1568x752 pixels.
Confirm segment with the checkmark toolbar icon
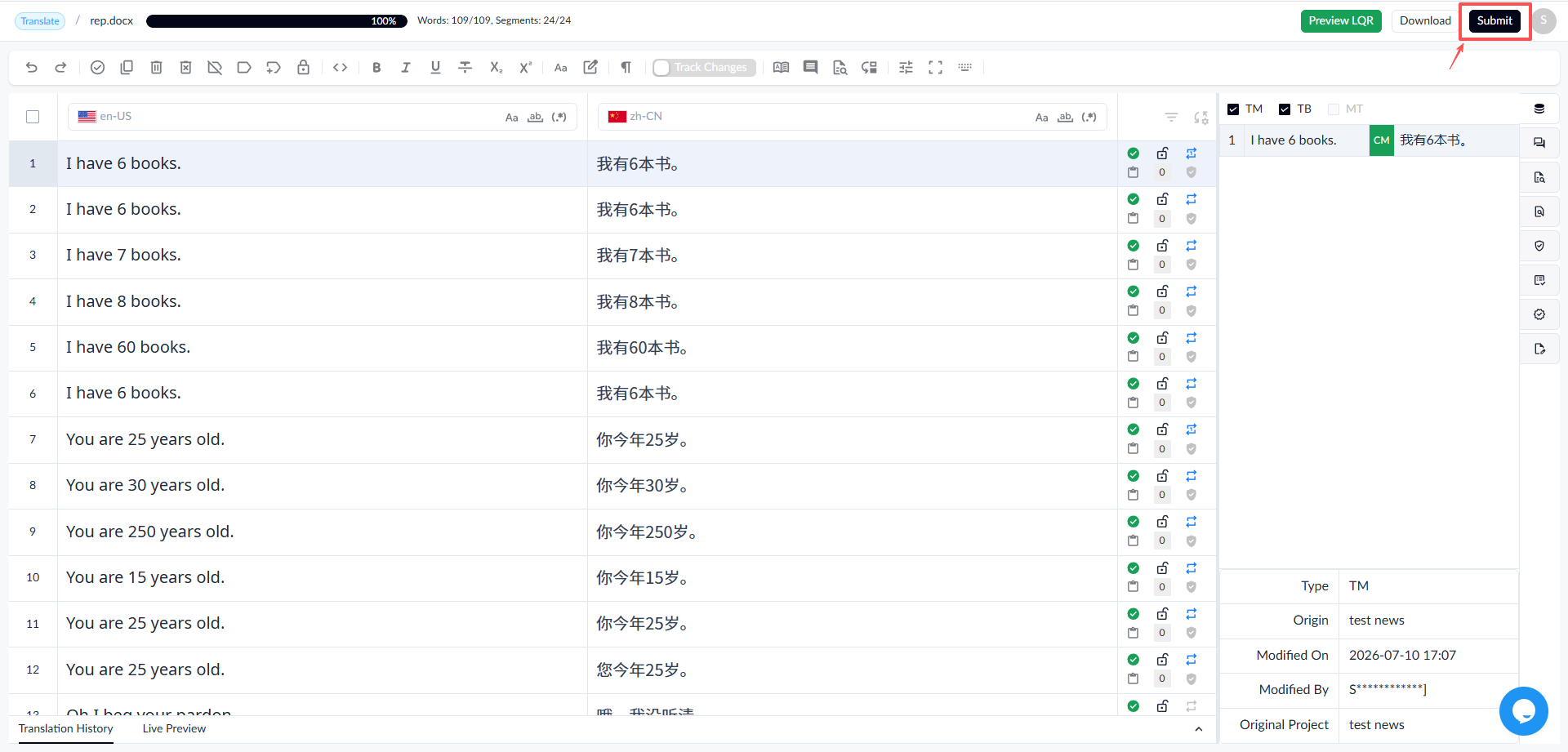tap(97, 68)
